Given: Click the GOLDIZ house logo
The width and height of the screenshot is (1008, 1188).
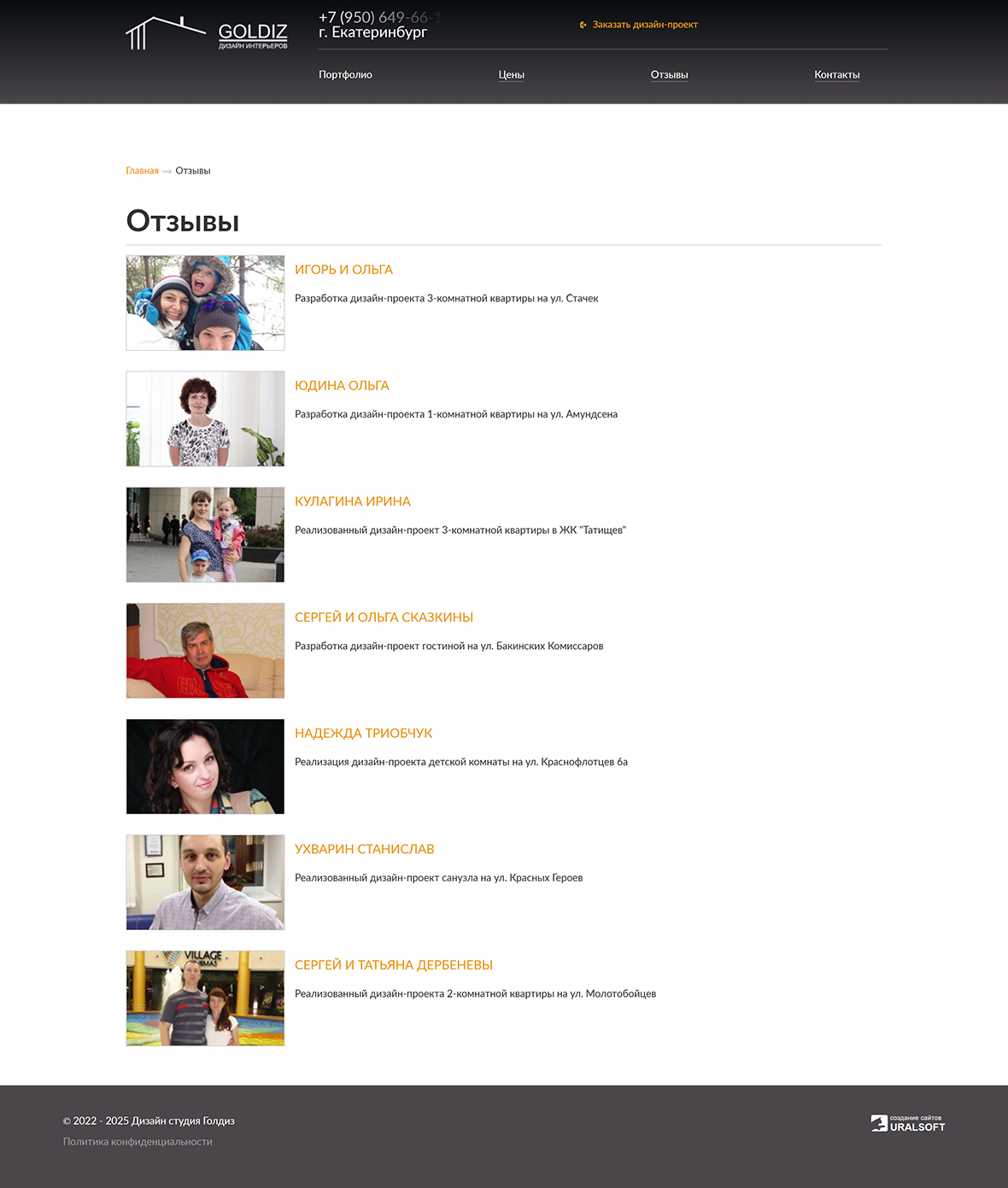Looking at the screenshot, I should [206, 33].
